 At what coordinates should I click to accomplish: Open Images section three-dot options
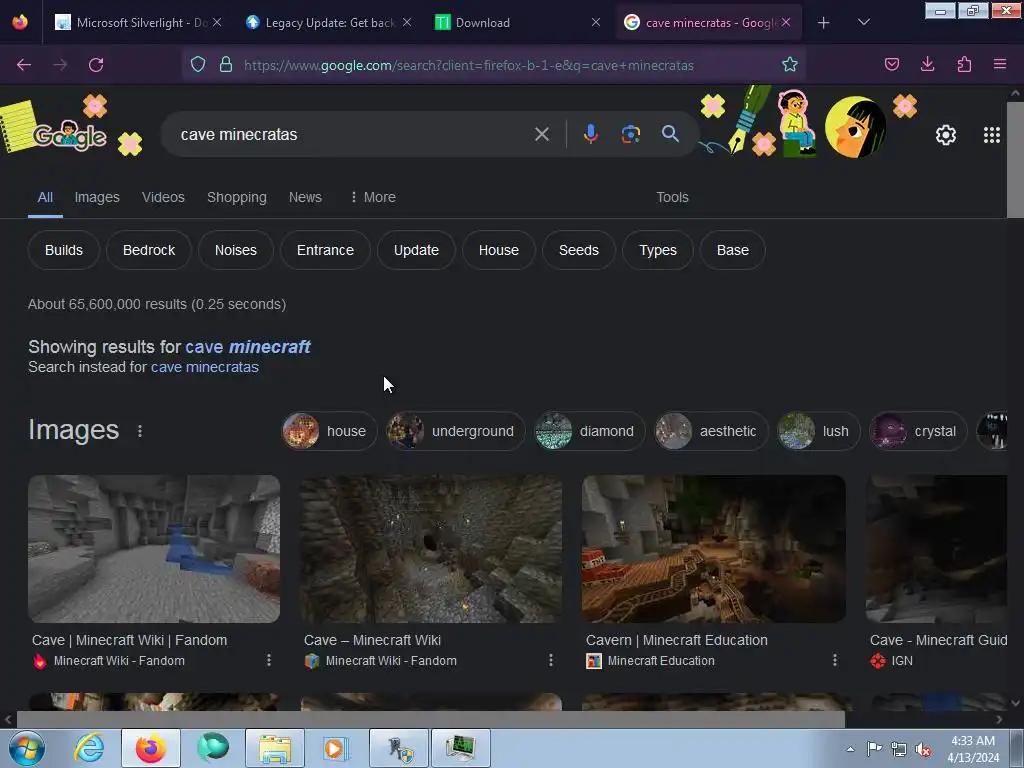[x=140, y=431]
